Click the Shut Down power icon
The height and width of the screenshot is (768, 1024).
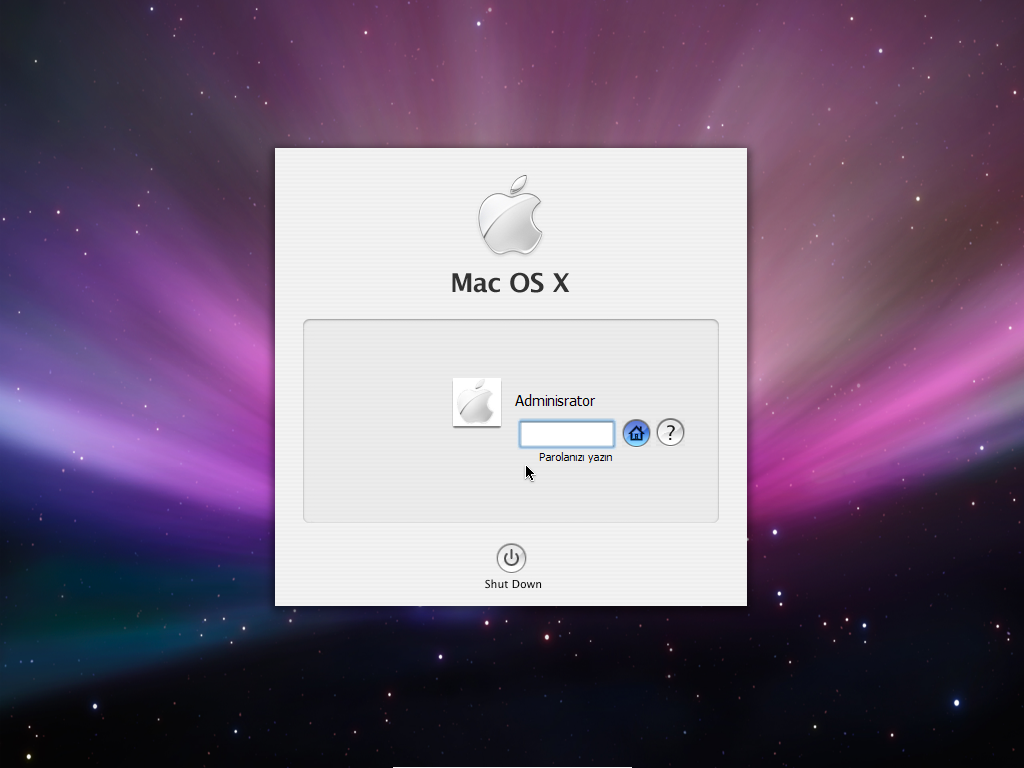click(511, 558)
